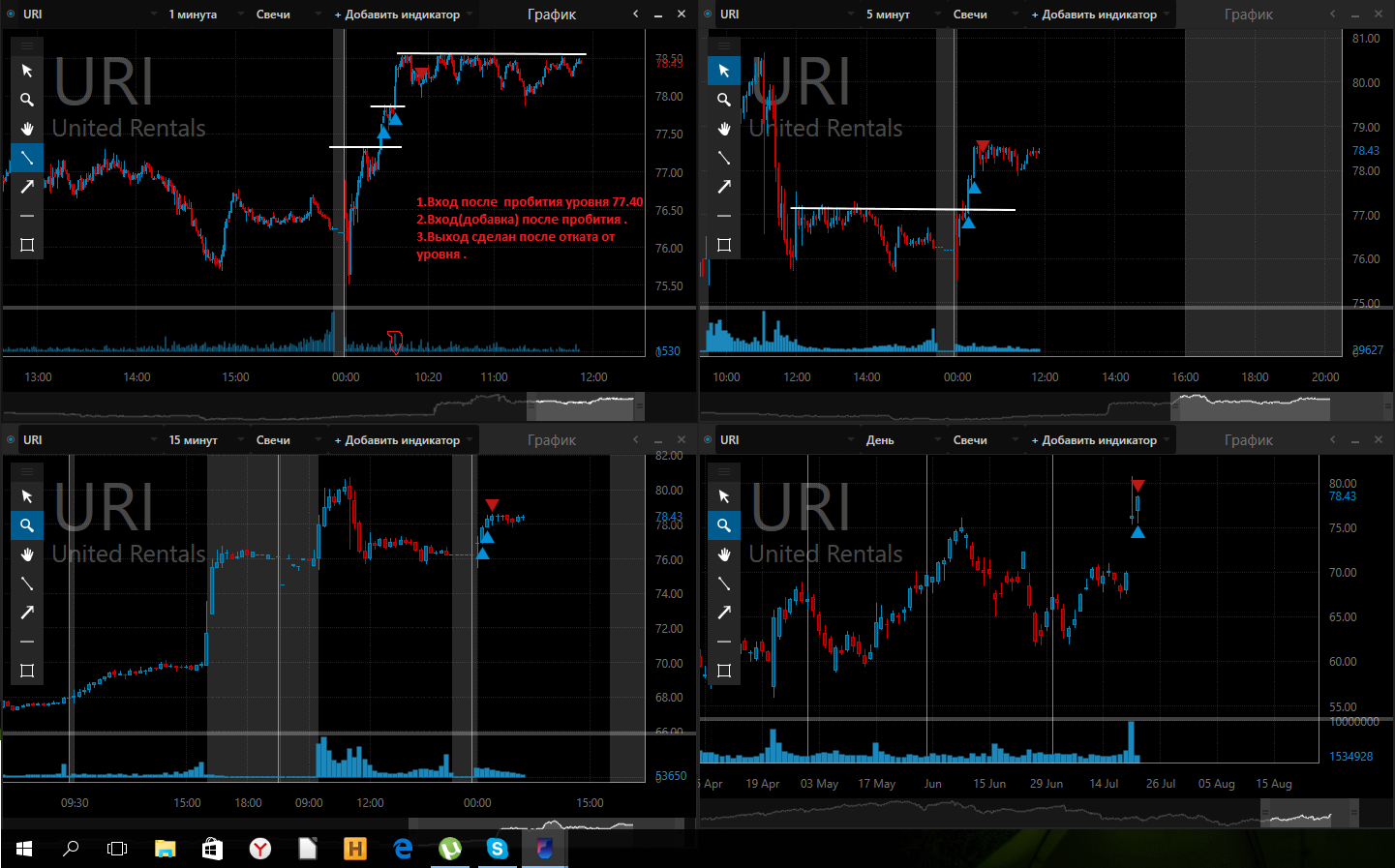Select the arrow drawing tool in 1 минута chart
Viewport: 1395px width, 868px height.
(x=27, y=187)
